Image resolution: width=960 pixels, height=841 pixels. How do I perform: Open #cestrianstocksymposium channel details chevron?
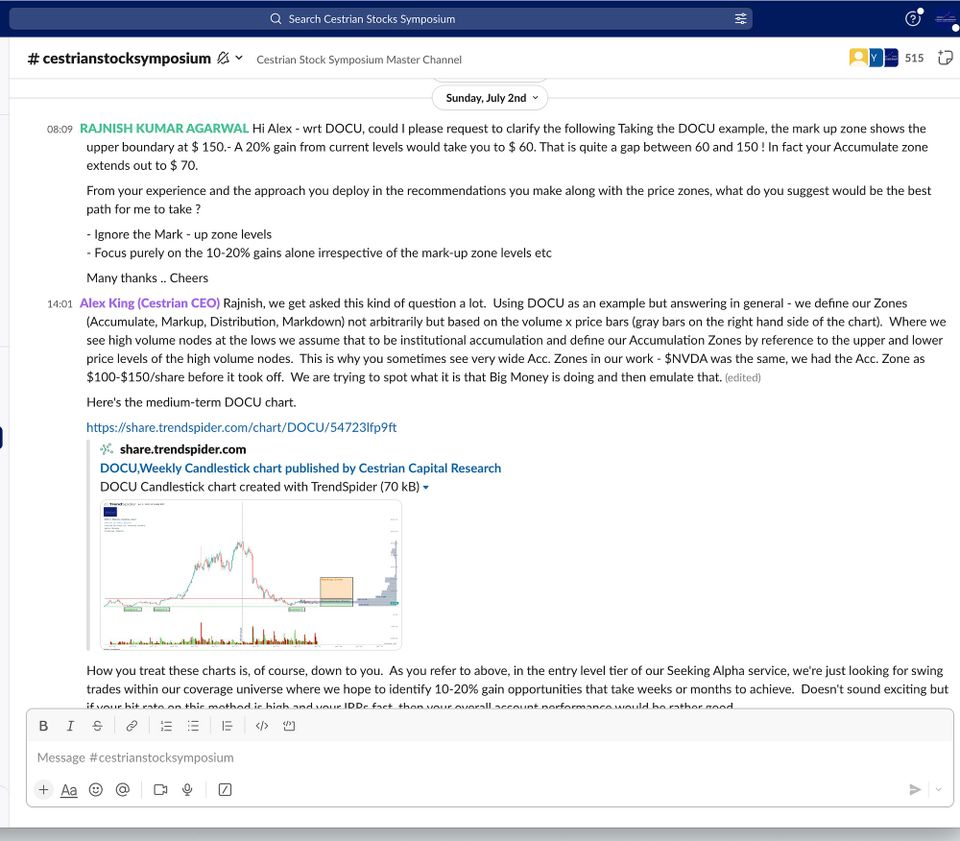239,58
